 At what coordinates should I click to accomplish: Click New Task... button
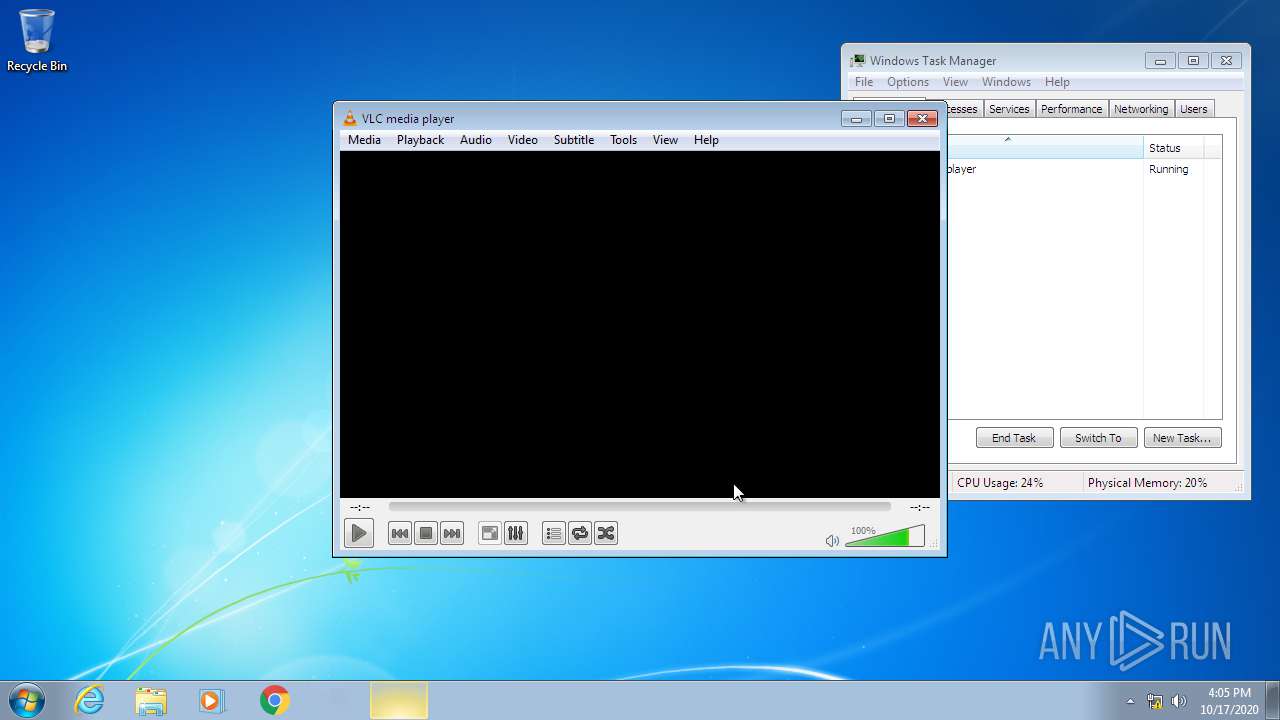[x=1182, y=438]
